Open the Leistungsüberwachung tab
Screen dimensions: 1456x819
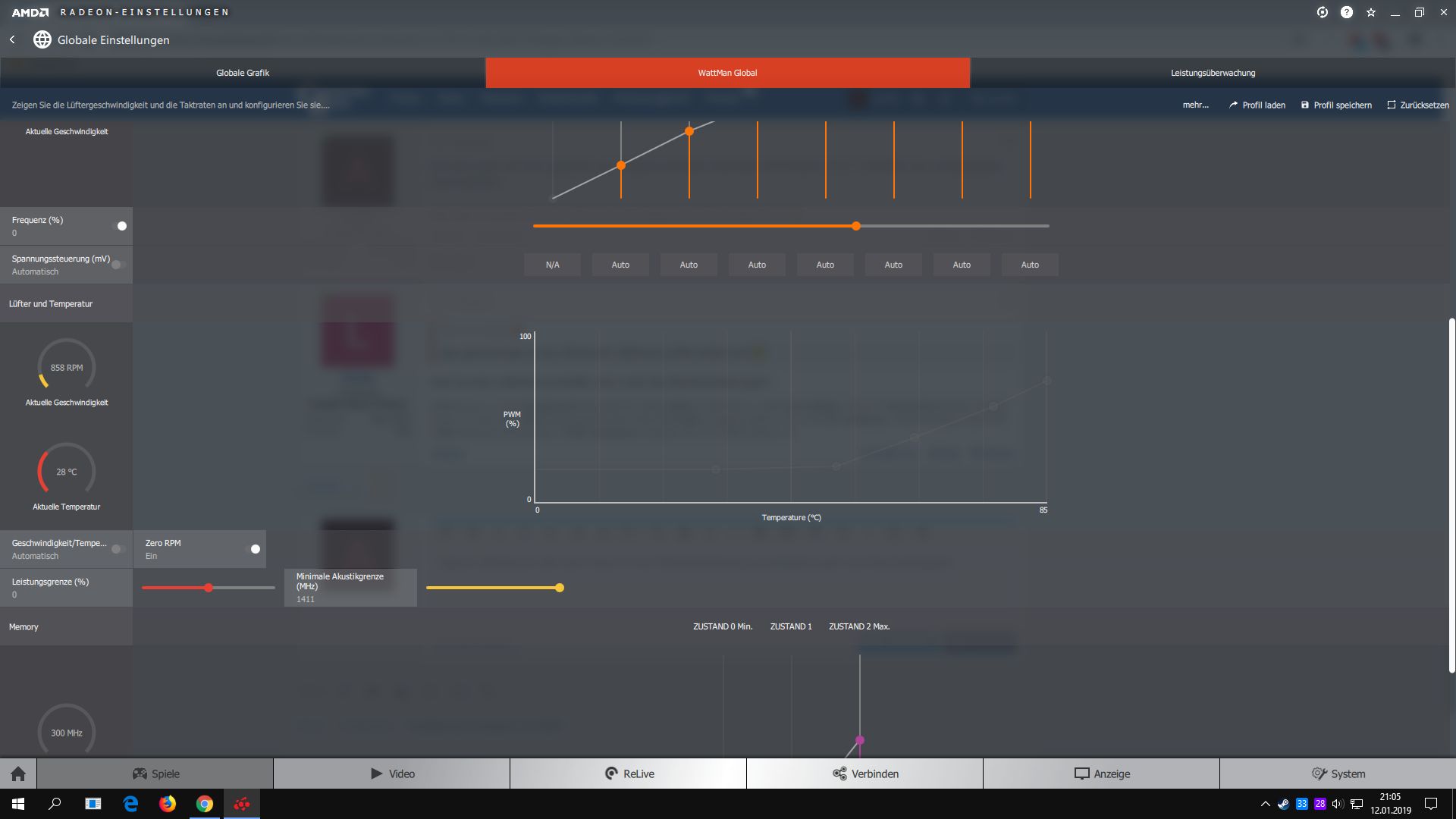coord(1213,73)
